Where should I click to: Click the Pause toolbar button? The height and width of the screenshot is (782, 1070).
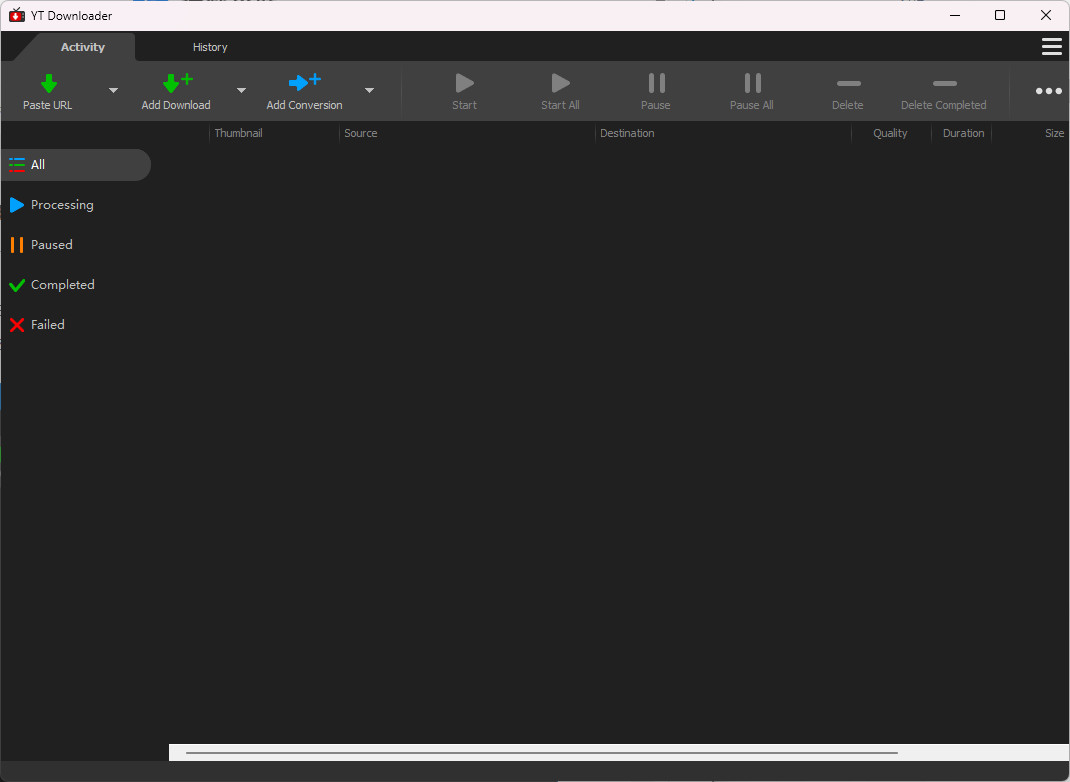coord(656,91)
